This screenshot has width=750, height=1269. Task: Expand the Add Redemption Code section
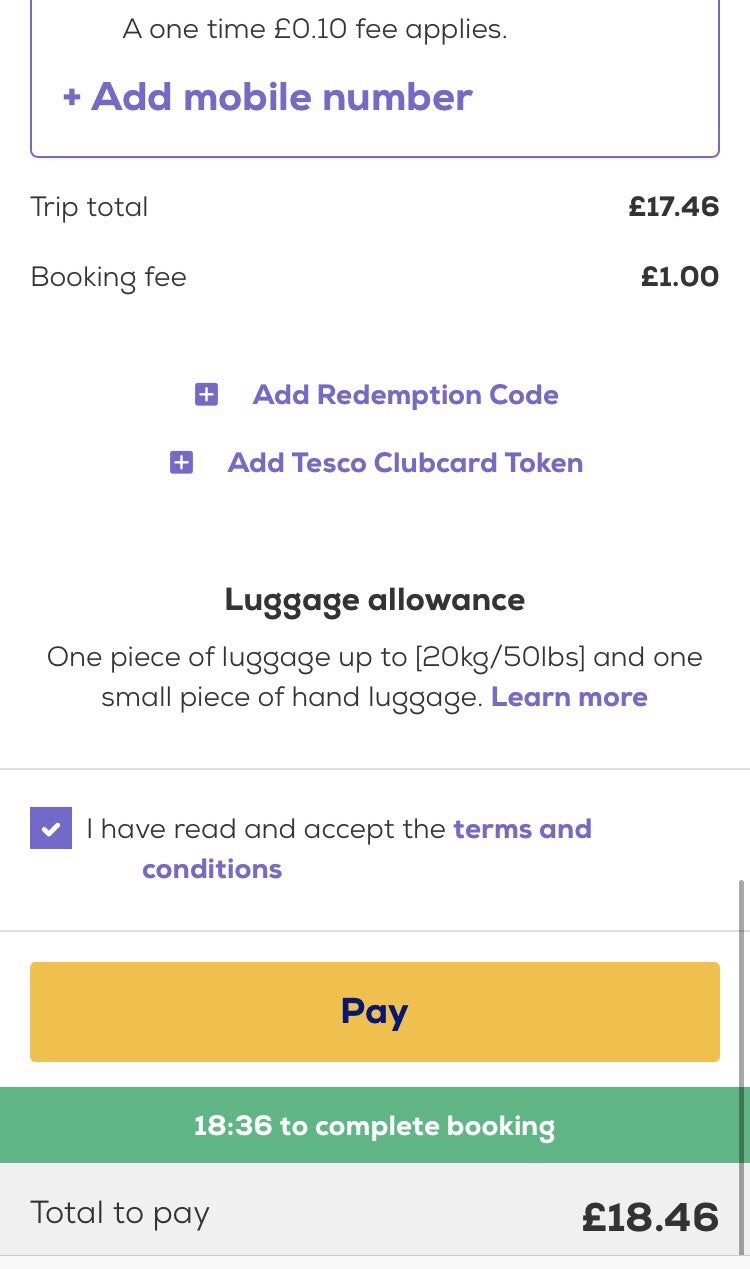tap(405, 395)
